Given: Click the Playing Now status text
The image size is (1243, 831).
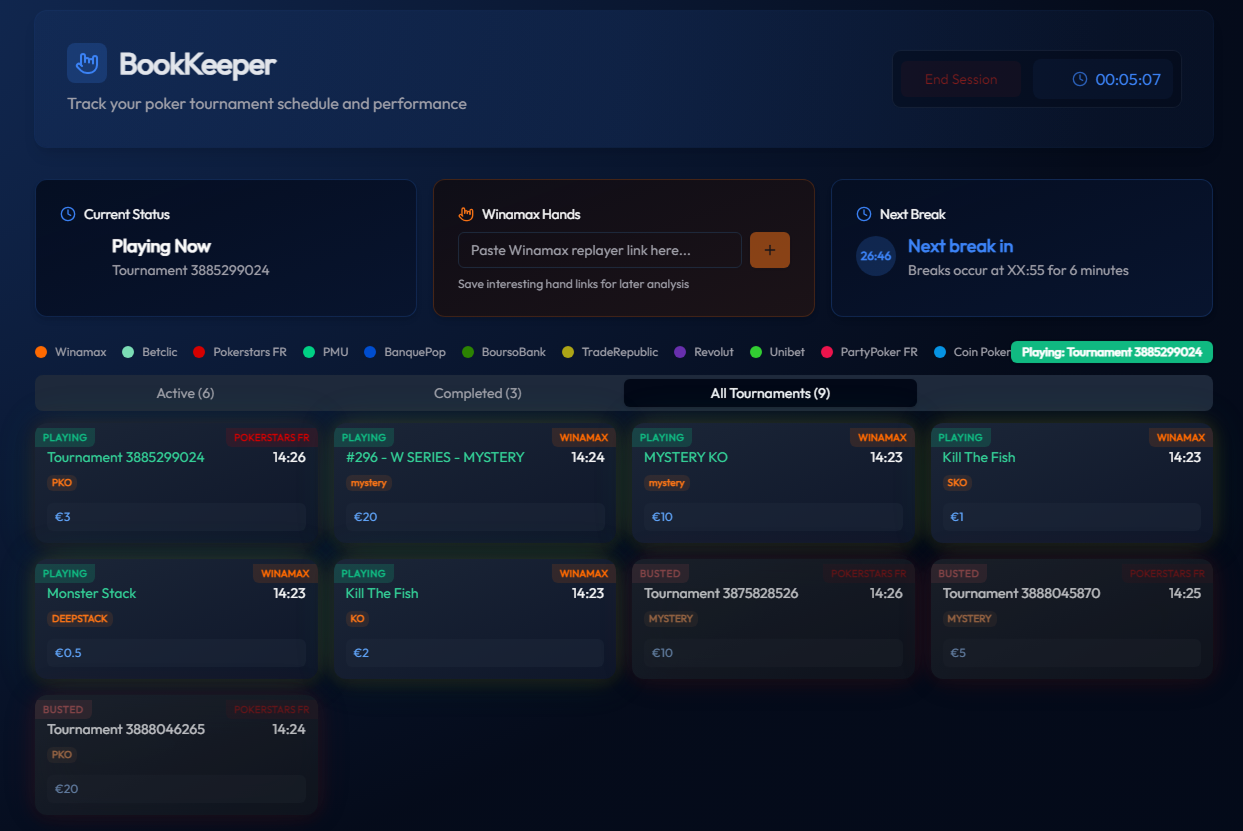Looking at the screenshot, I should 161,246.
